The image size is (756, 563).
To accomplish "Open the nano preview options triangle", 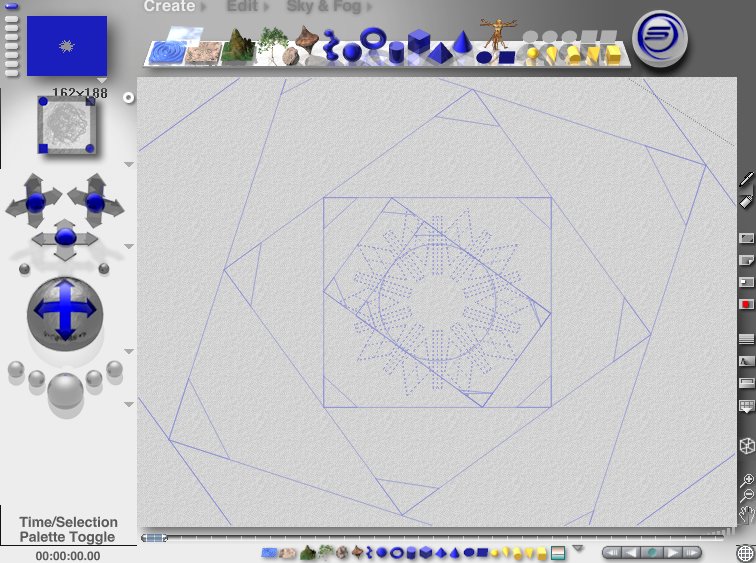I will coord(102,80).
